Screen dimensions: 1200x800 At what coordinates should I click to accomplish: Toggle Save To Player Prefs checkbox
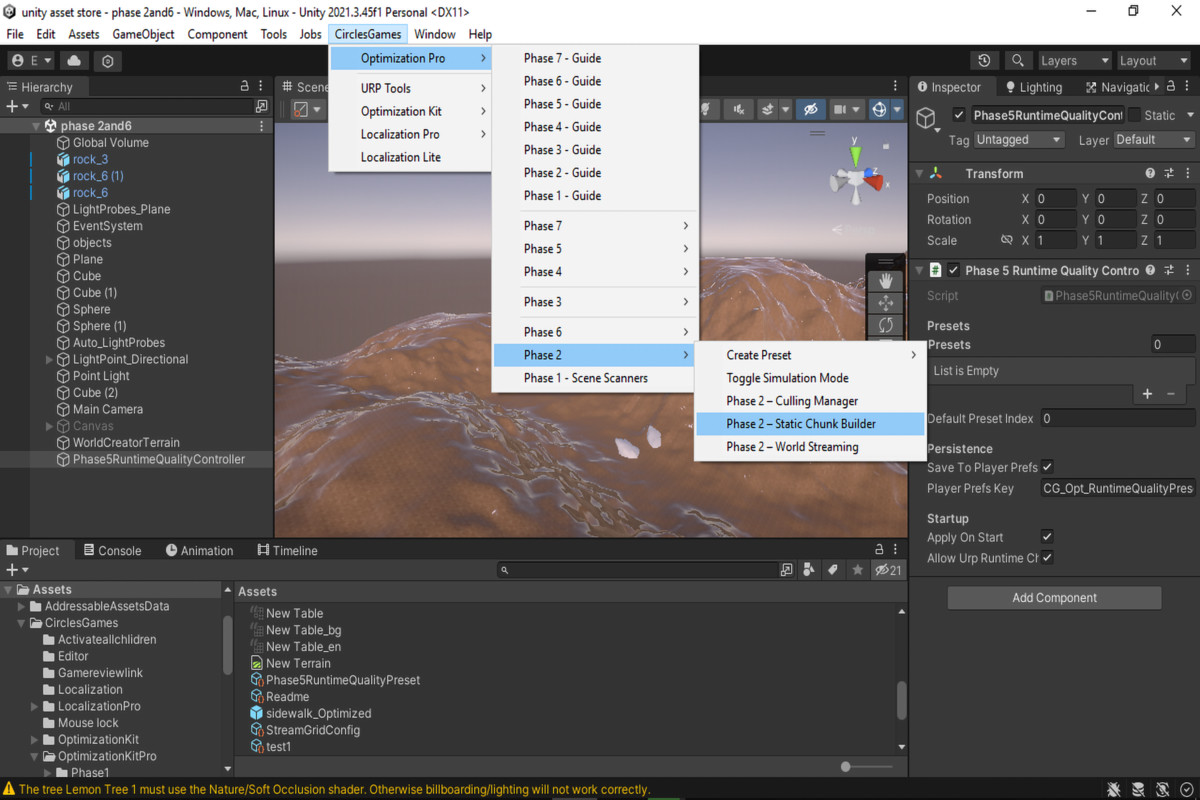(x=1047, y=467)
